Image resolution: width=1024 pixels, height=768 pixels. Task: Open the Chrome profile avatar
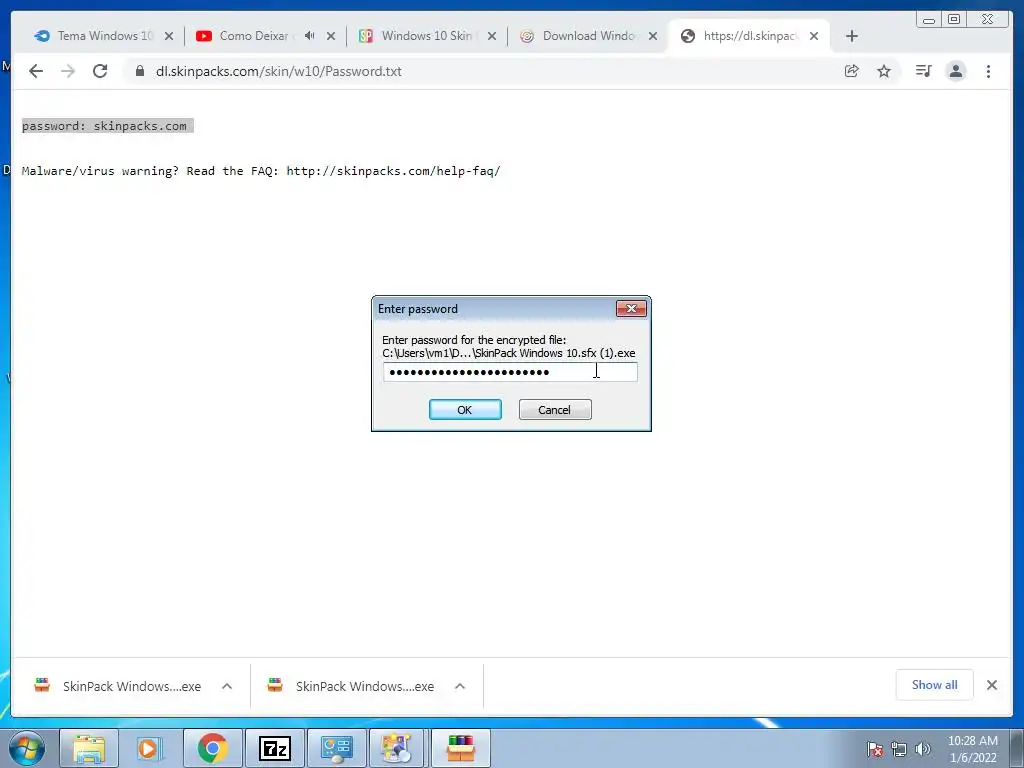pos(956,71)
